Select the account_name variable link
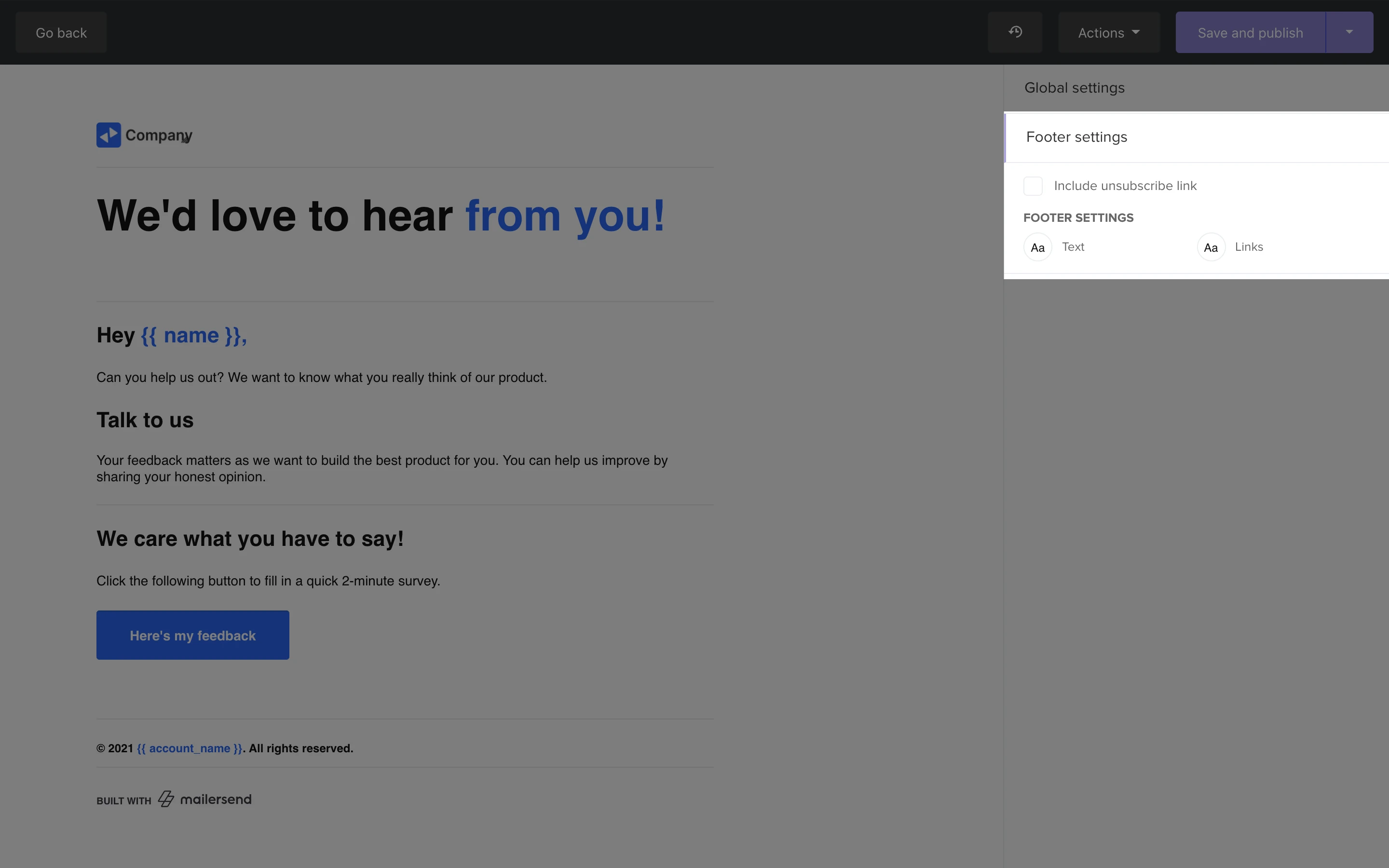 click(190, 748)
